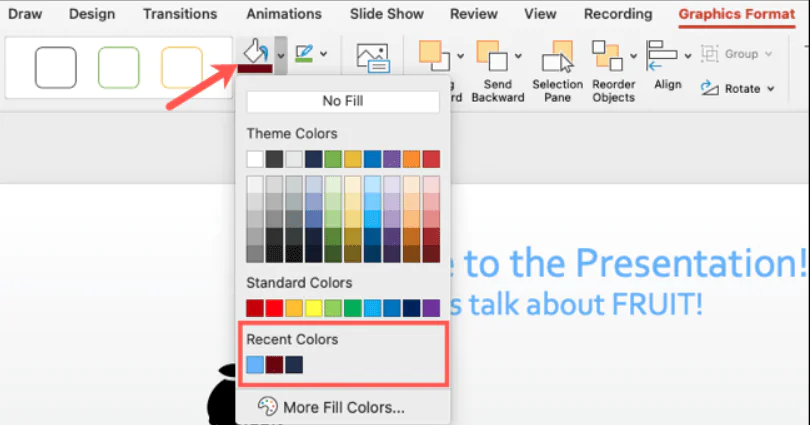This screenshot has height=425, width=810.
Task: Pick dark maroon recent color swatch
Action: [x=274, y=365]
